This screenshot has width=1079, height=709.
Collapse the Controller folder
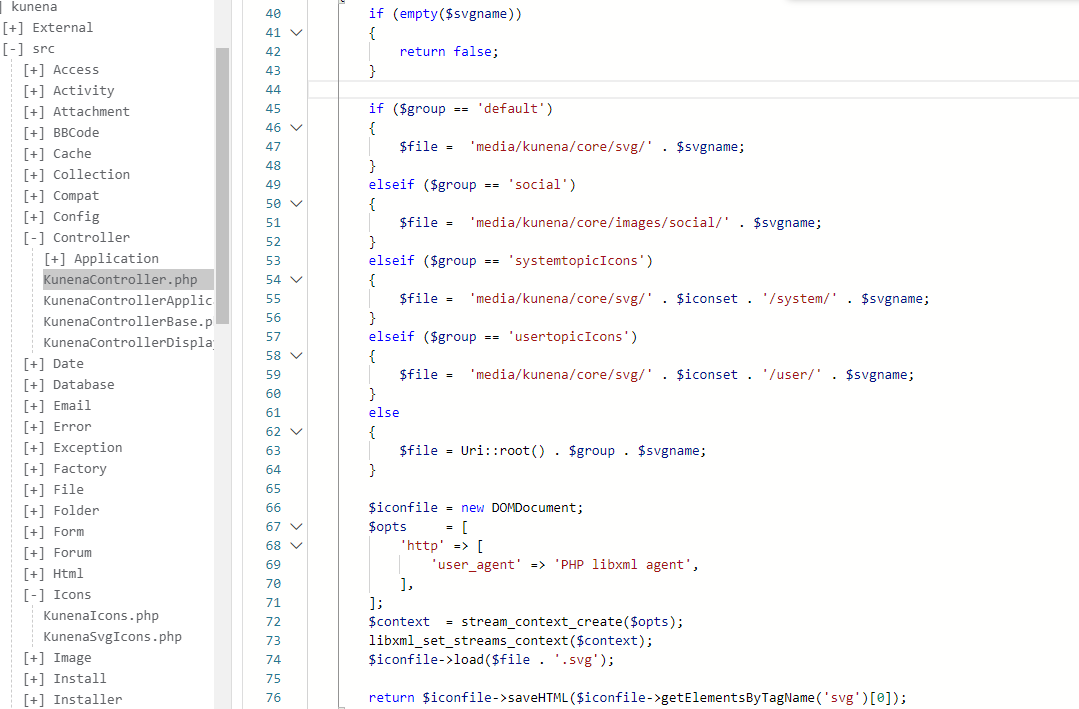[x=34, y=238]
